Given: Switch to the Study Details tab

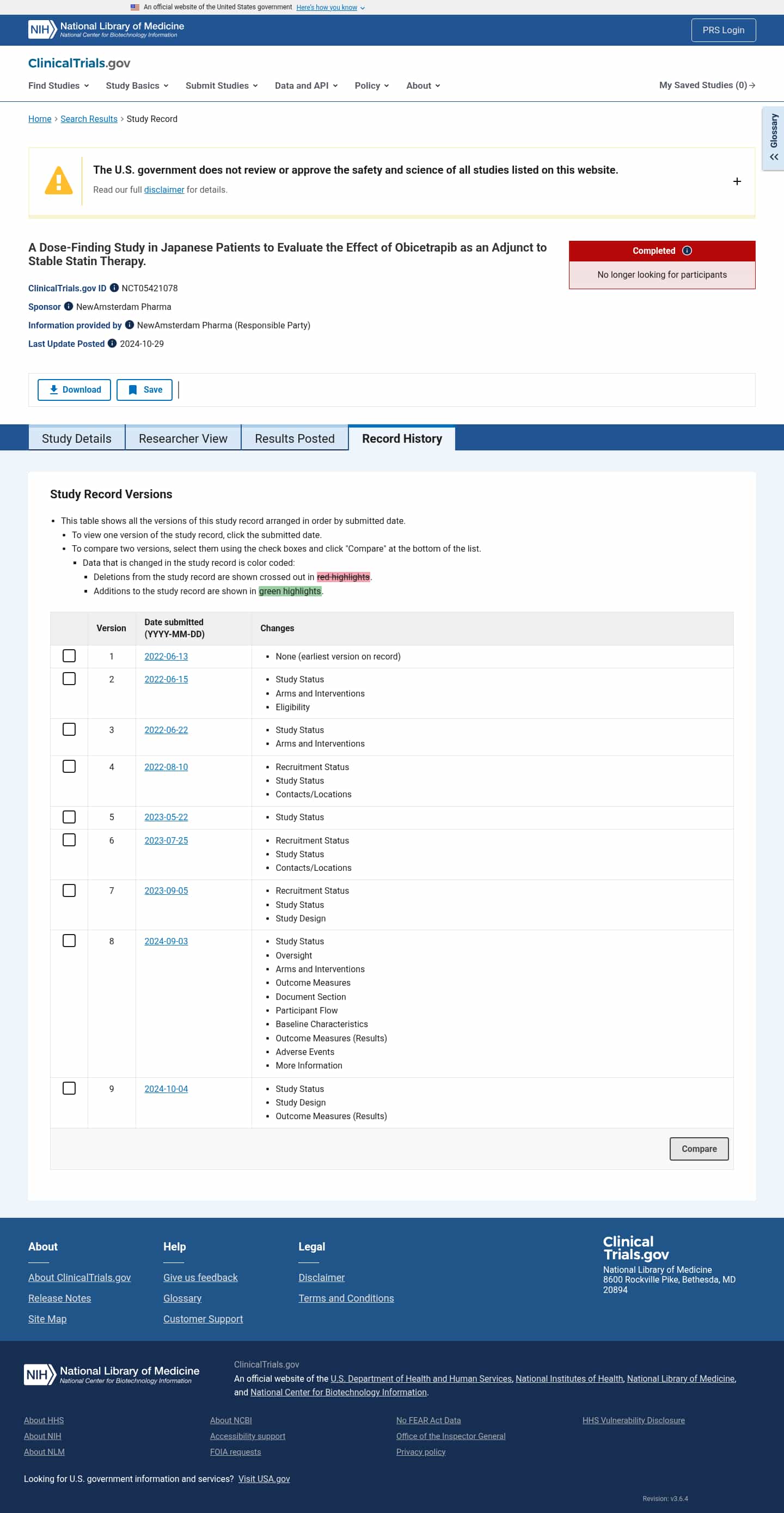Looking at the screenshot, I should coord(76,438).
